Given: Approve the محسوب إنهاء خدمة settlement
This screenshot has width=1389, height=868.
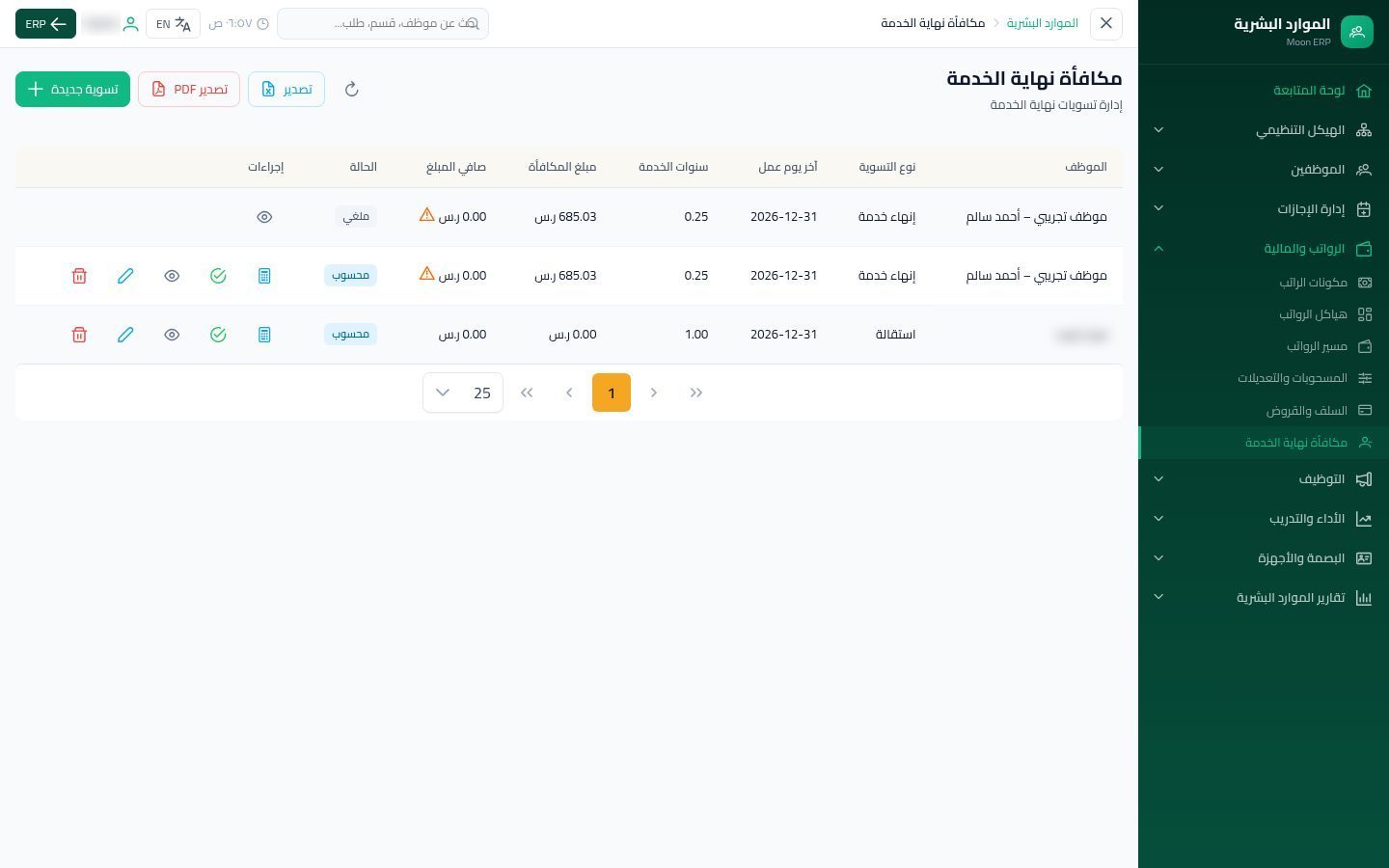Looking at the screenshot, I should 218,276.
